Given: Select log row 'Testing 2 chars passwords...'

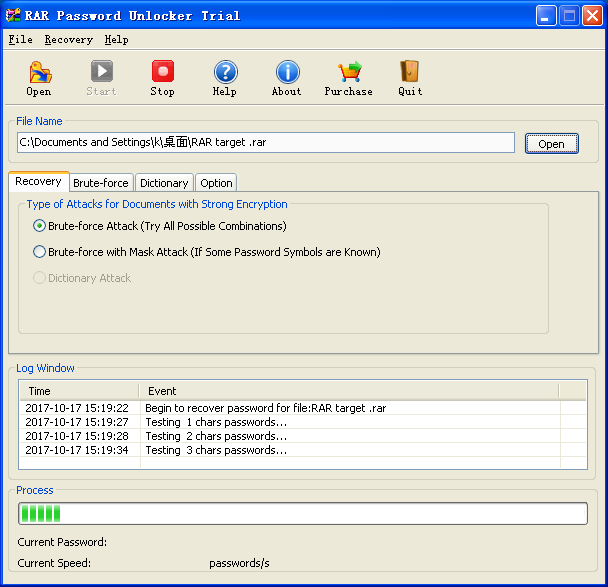Looking at the screenshot, I should point(302,436).
